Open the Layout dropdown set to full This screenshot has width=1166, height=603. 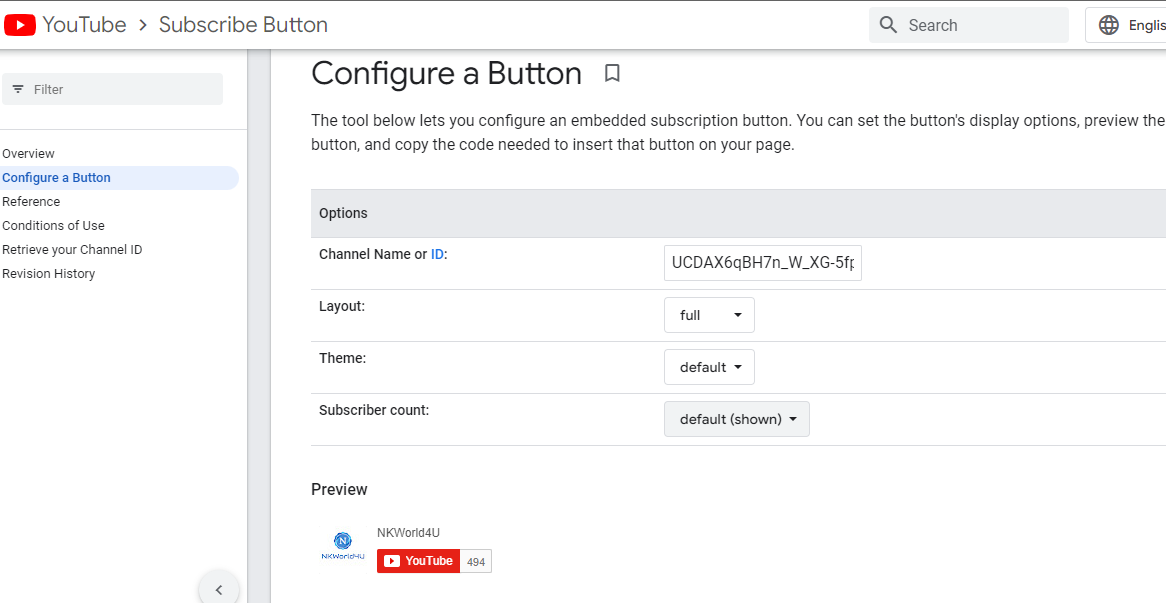[x=709, y=315]
